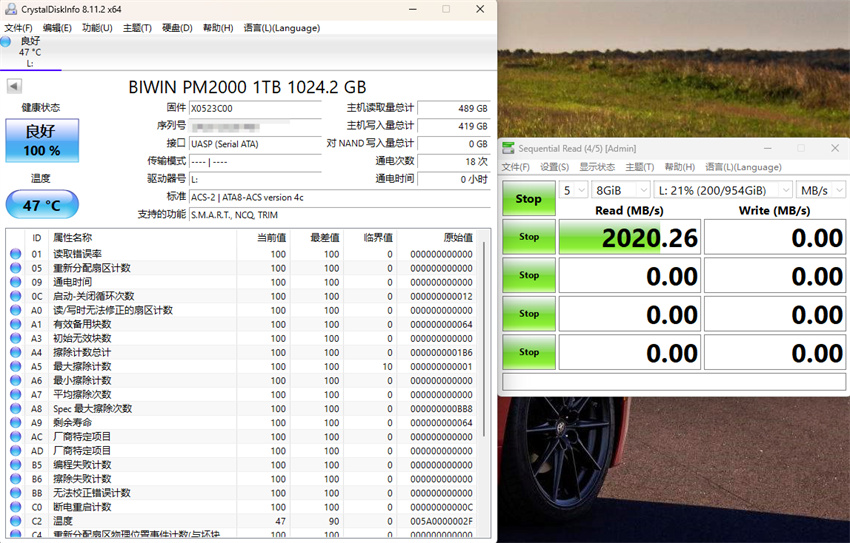
Task: Click the status orb for attribute A5
Action: pyautogui.click(x=16, y=366)
